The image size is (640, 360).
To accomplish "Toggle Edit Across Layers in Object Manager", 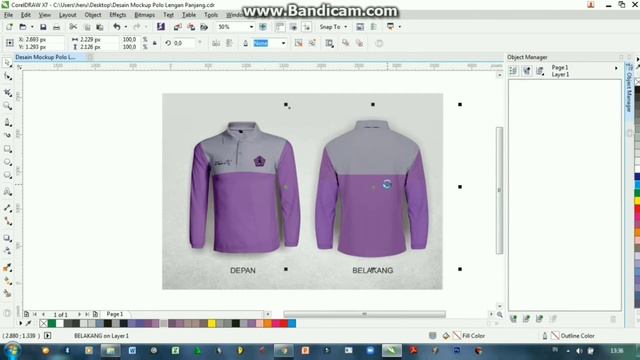I will pyautogui.click(x=527, y=71).
